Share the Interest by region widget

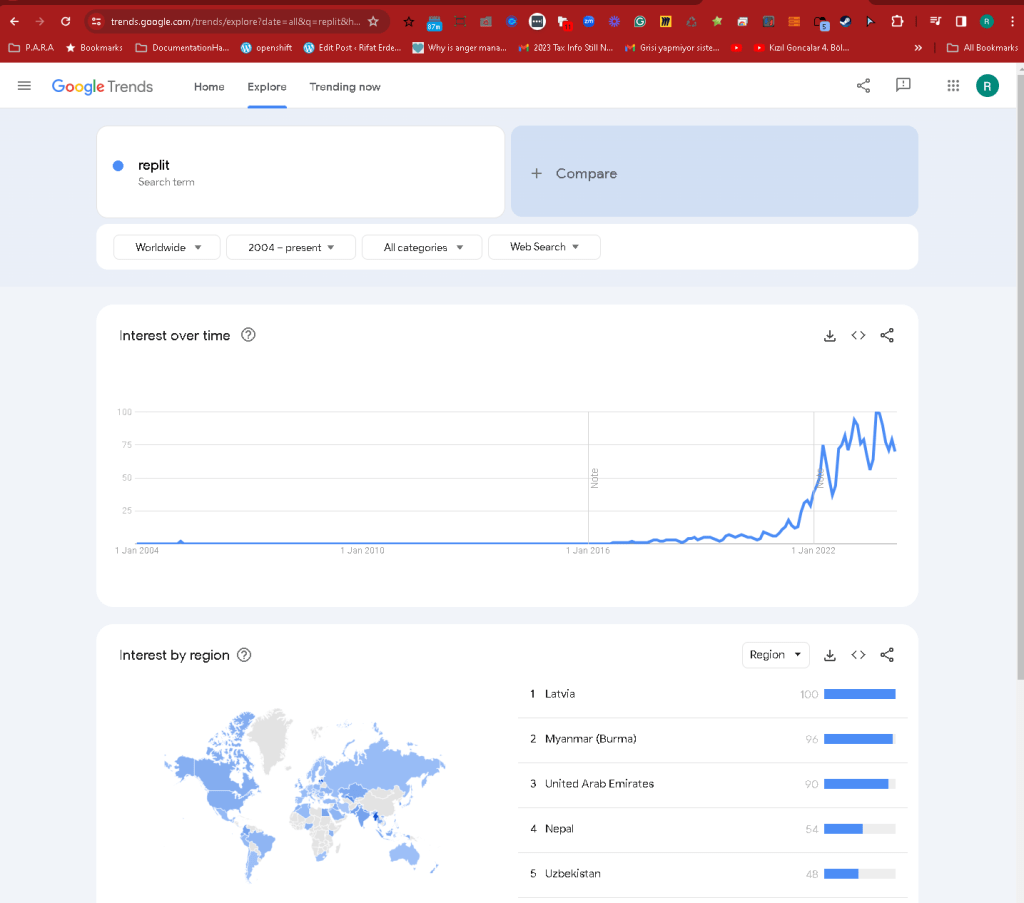887,655
